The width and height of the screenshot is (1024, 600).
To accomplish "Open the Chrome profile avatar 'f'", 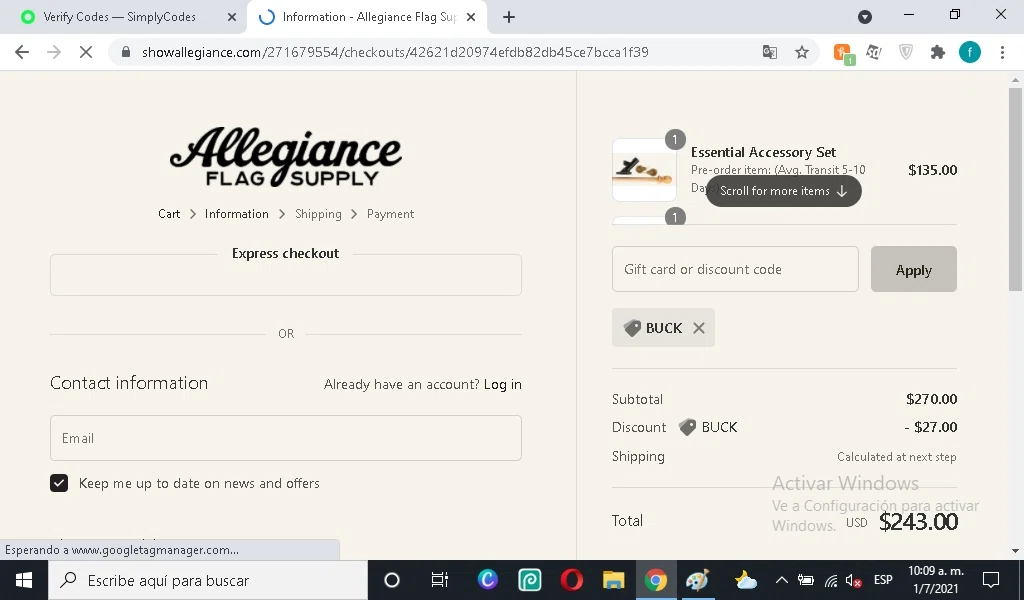I will tap(970, 52).
